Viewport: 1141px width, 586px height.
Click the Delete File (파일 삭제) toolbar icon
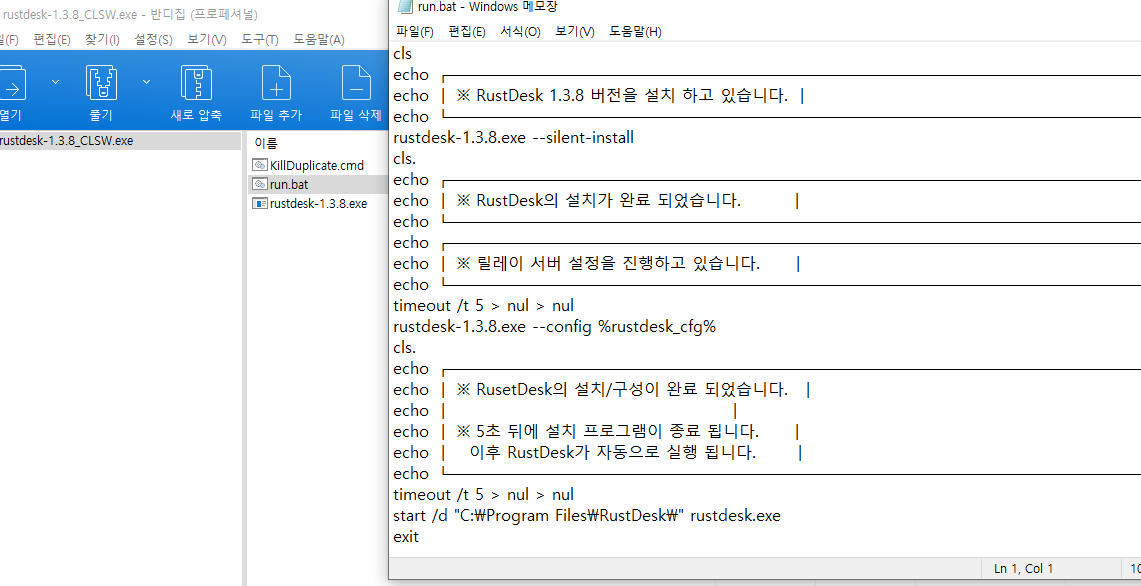(x=356, y=83)
